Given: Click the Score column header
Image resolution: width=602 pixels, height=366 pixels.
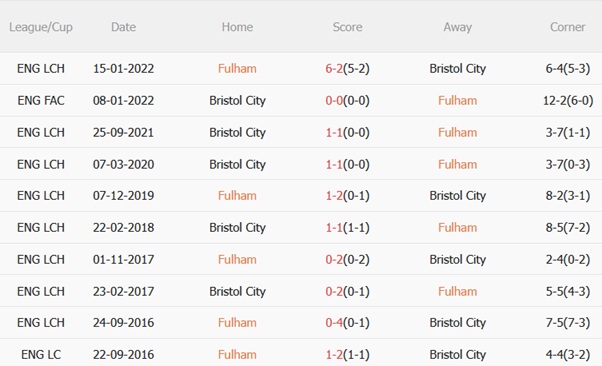Looking at the screenshot, I should pyautogui.click(x=347, y=27).
